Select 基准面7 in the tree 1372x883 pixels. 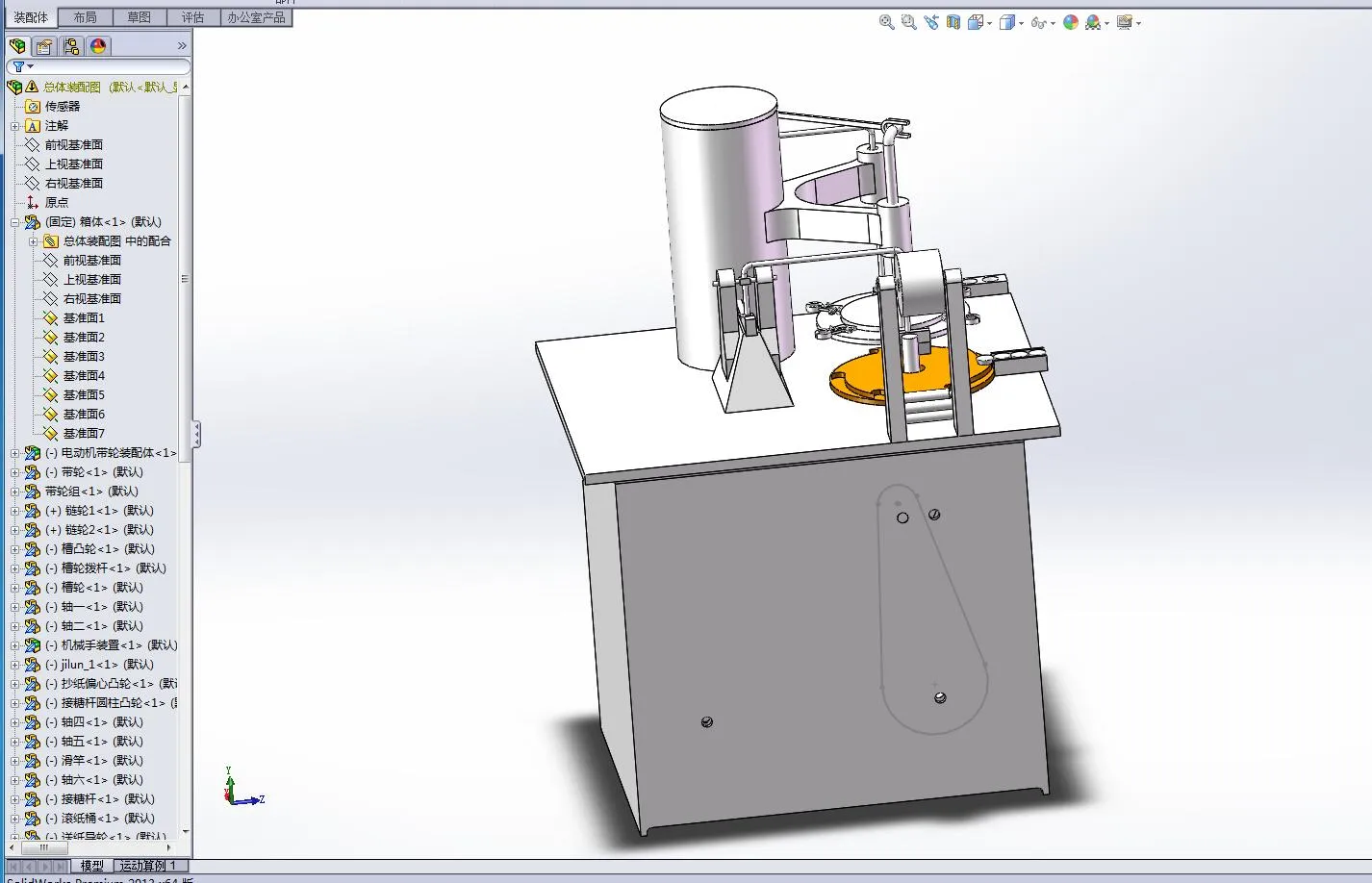pos(84,433)
